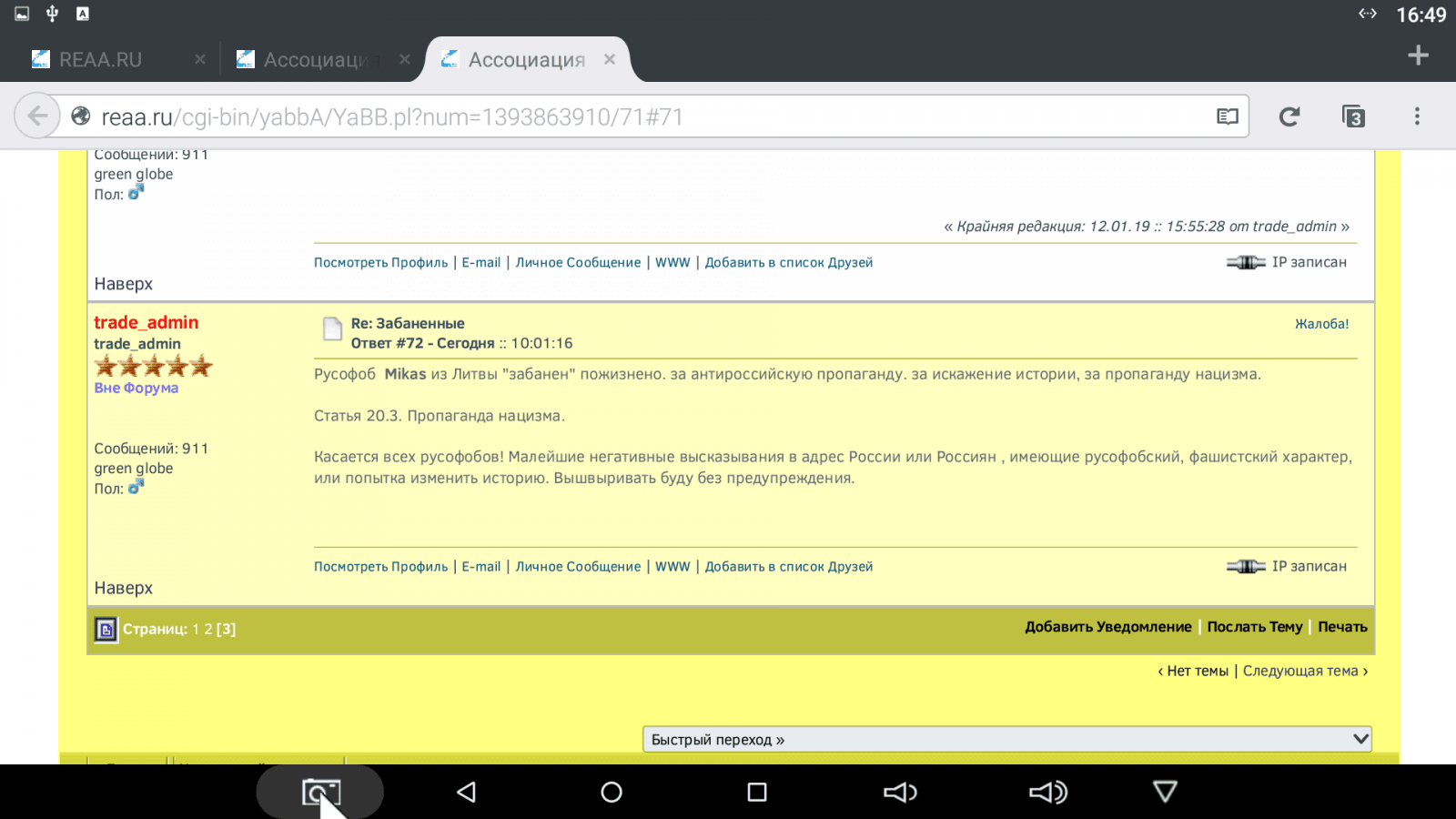Toggle reader mode icon in address bar

[1228, 116]
